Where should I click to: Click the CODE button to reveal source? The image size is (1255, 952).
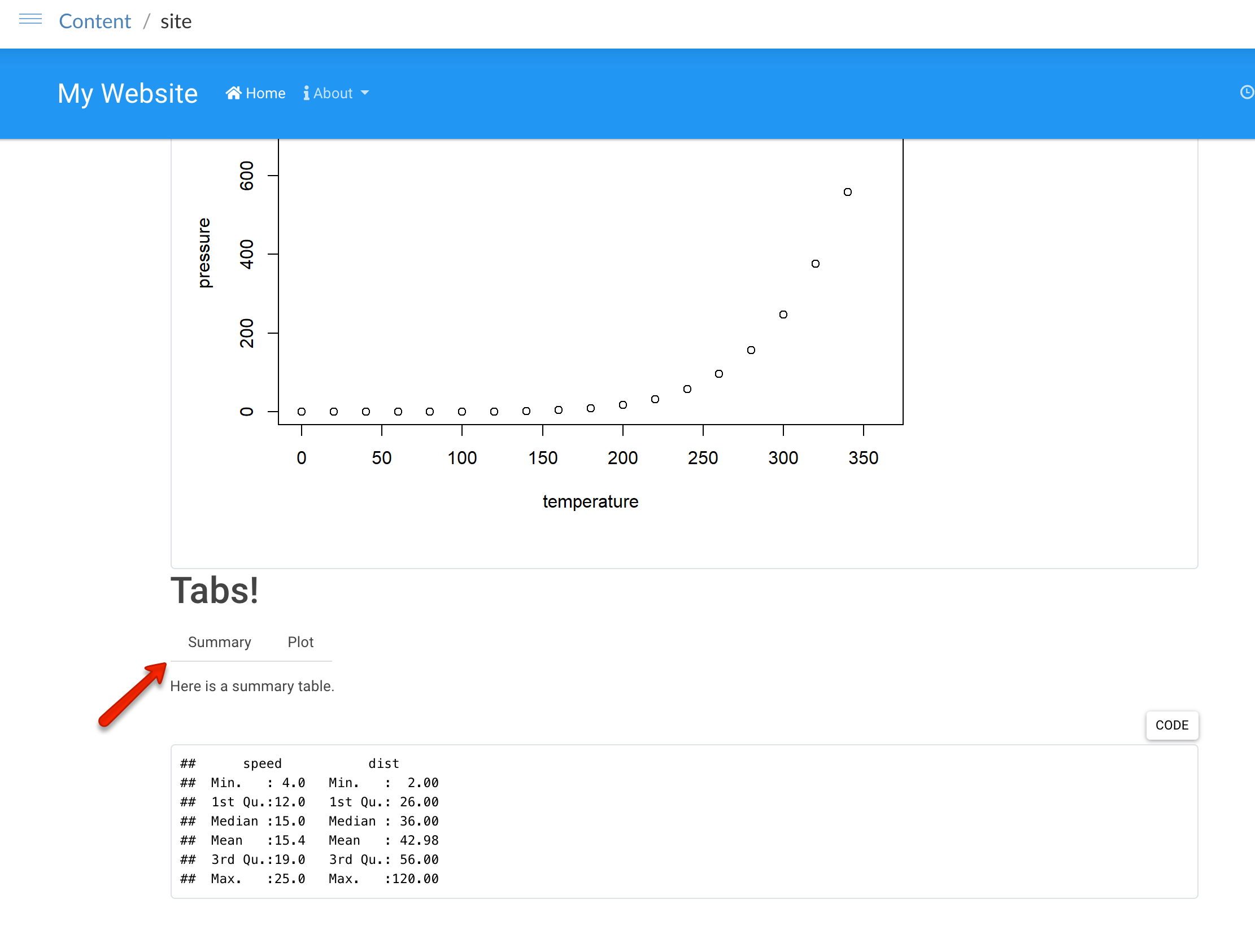(1172, 725)
